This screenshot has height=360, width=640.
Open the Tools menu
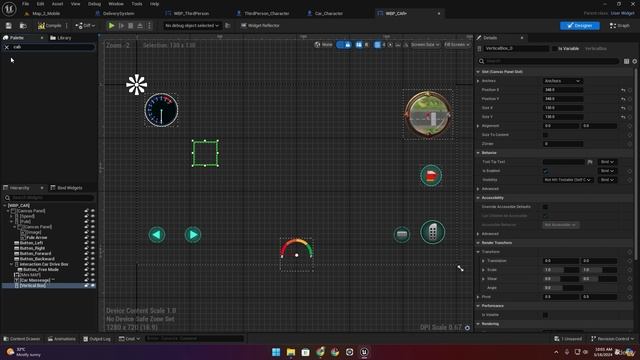(x=137, y=4)
